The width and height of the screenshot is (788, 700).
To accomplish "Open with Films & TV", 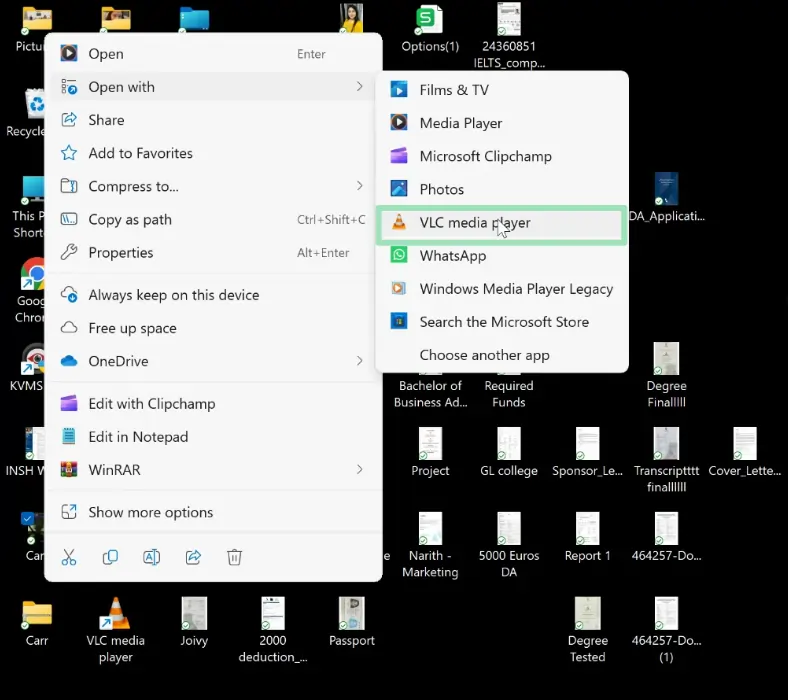I will click(502, 90).
